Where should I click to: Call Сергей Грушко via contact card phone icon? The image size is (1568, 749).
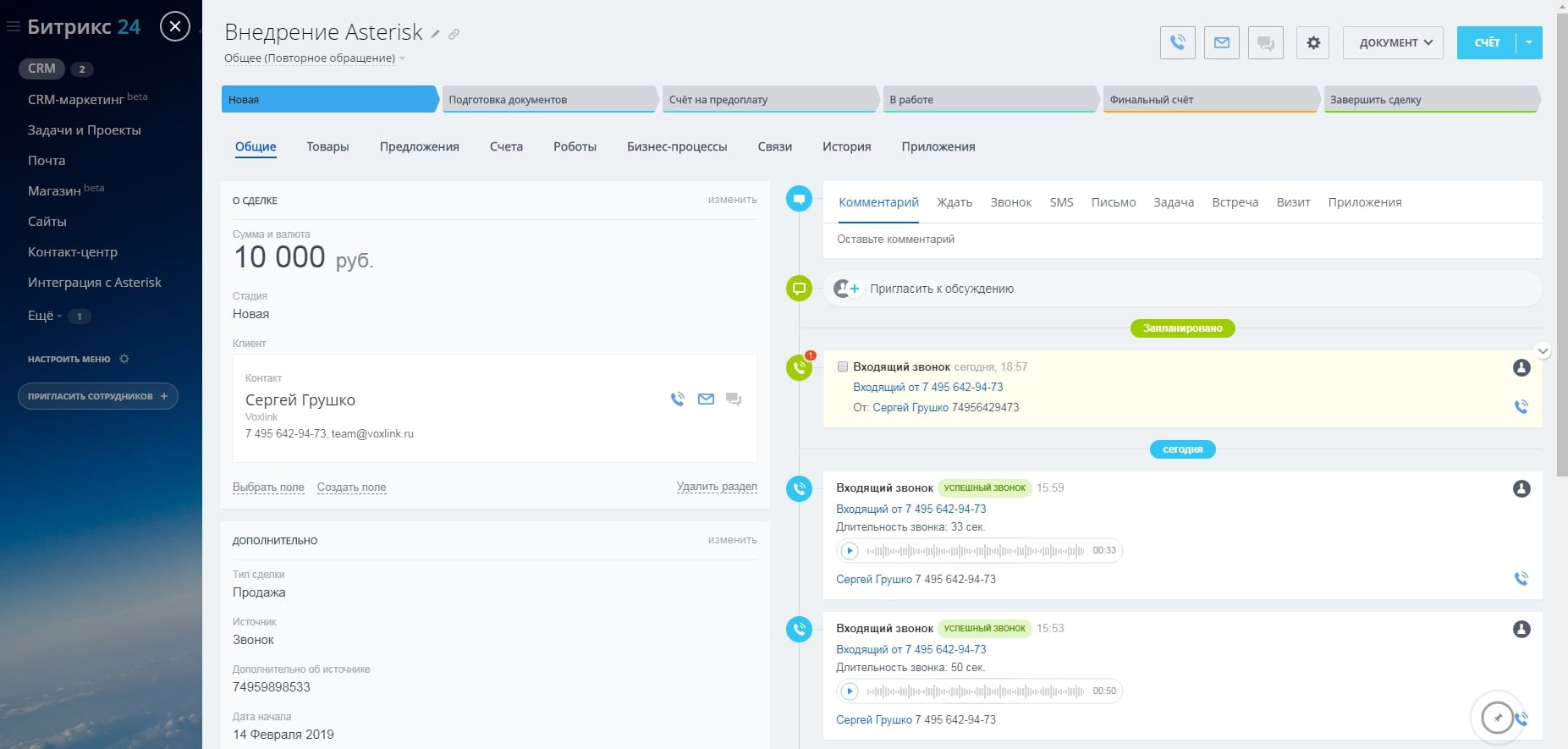pos(678,399)
